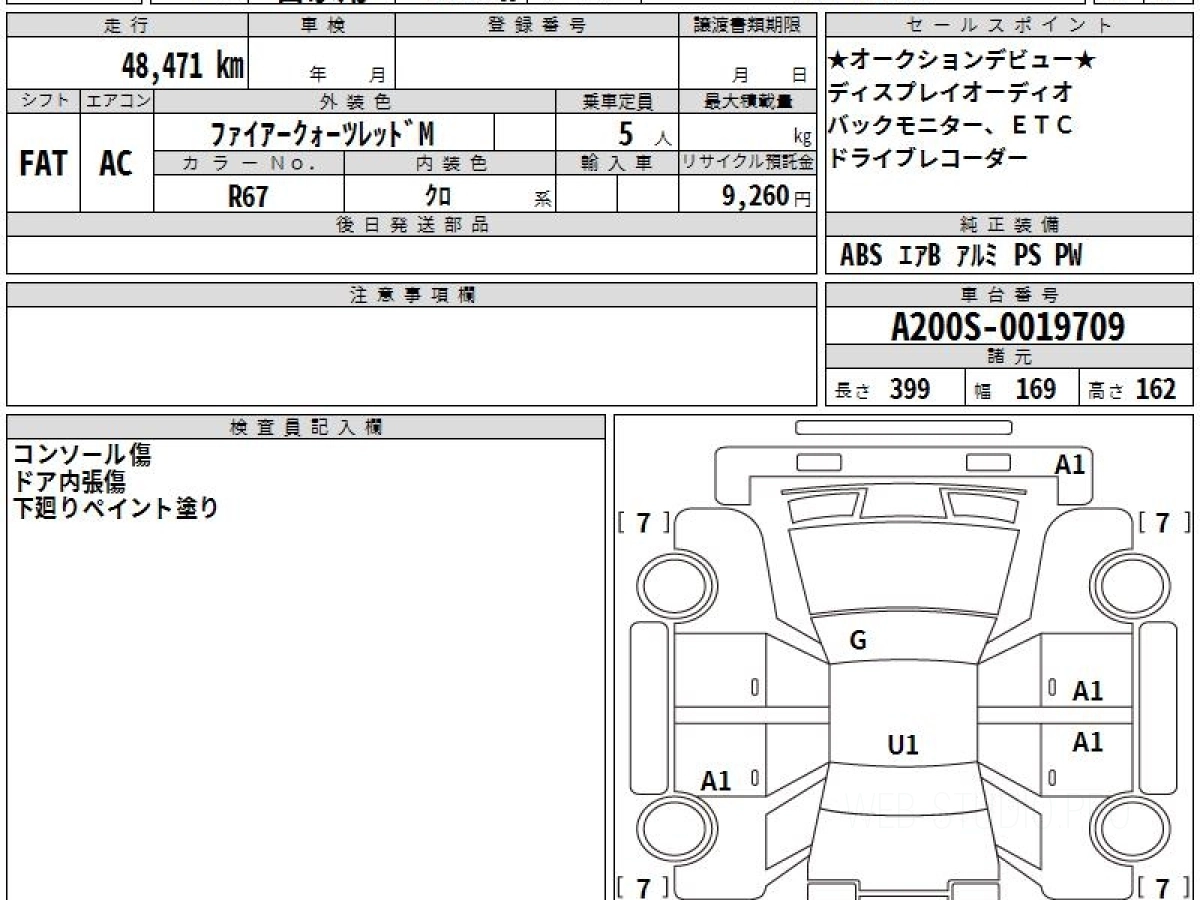
Task: Select the ドライブレコーダー sales point
Action: pyautogui.click(x=928, y=157)
